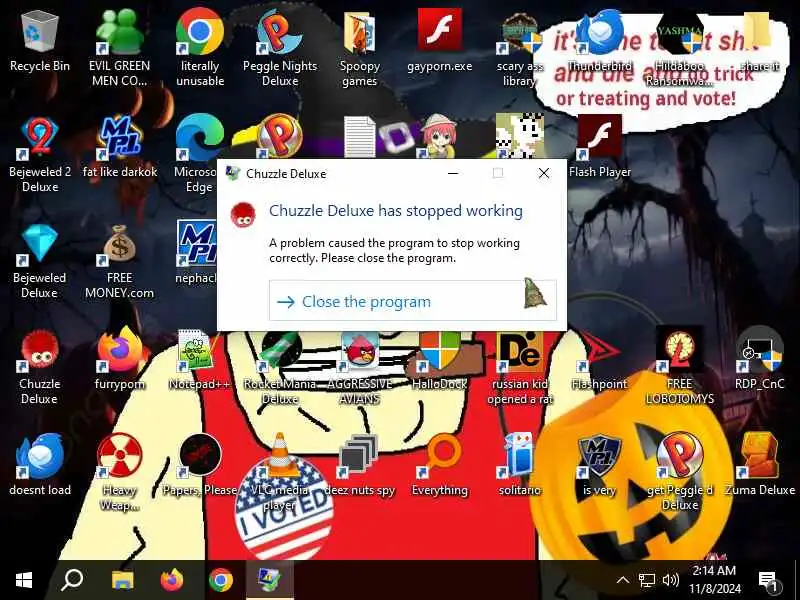800x600 pixels.
Task: Open the volume speaker tray icon
Action: click(x=670, y=580)
